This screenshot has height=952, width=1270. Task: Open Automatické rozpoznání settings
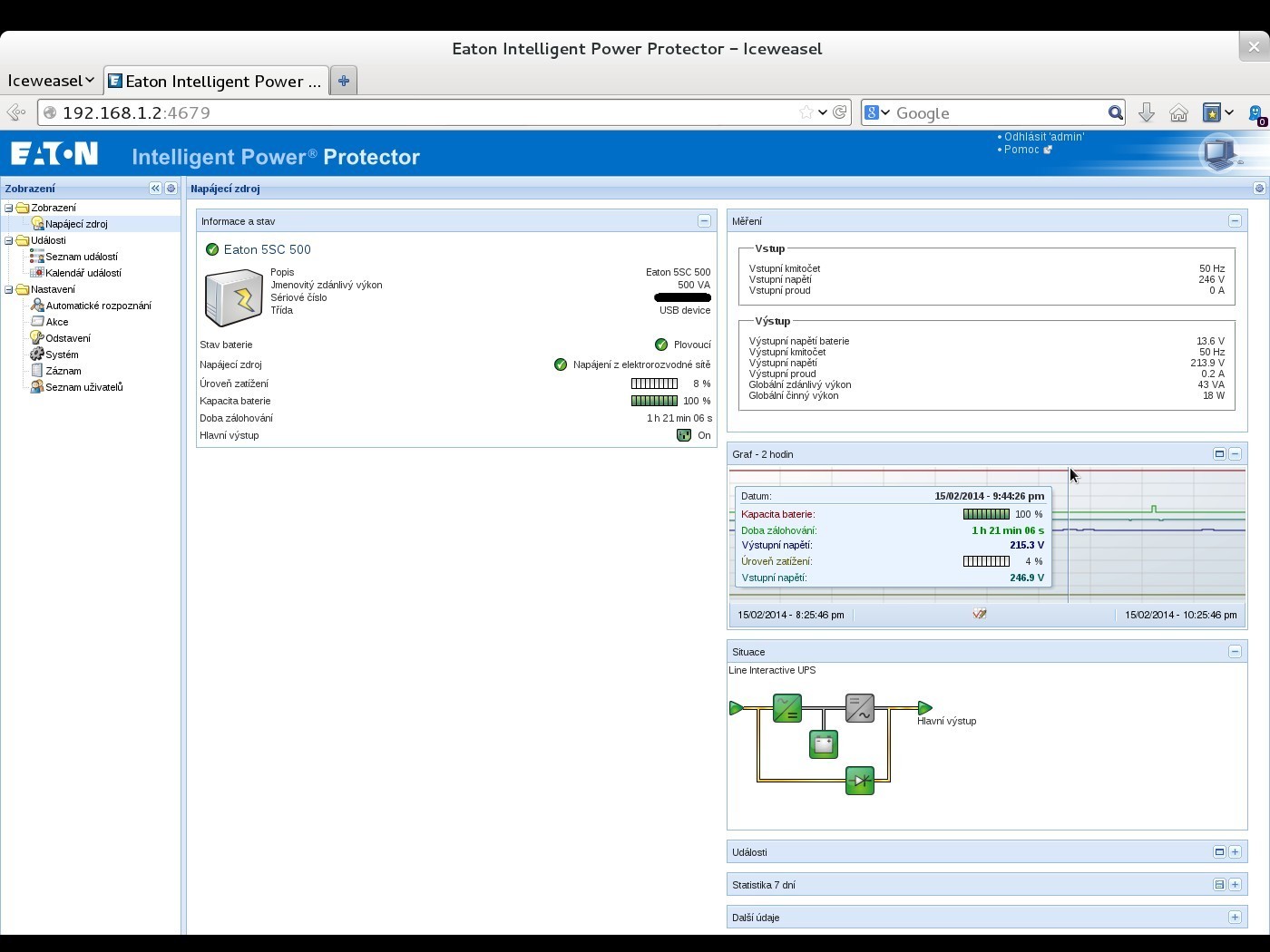[x=99, y=306]
